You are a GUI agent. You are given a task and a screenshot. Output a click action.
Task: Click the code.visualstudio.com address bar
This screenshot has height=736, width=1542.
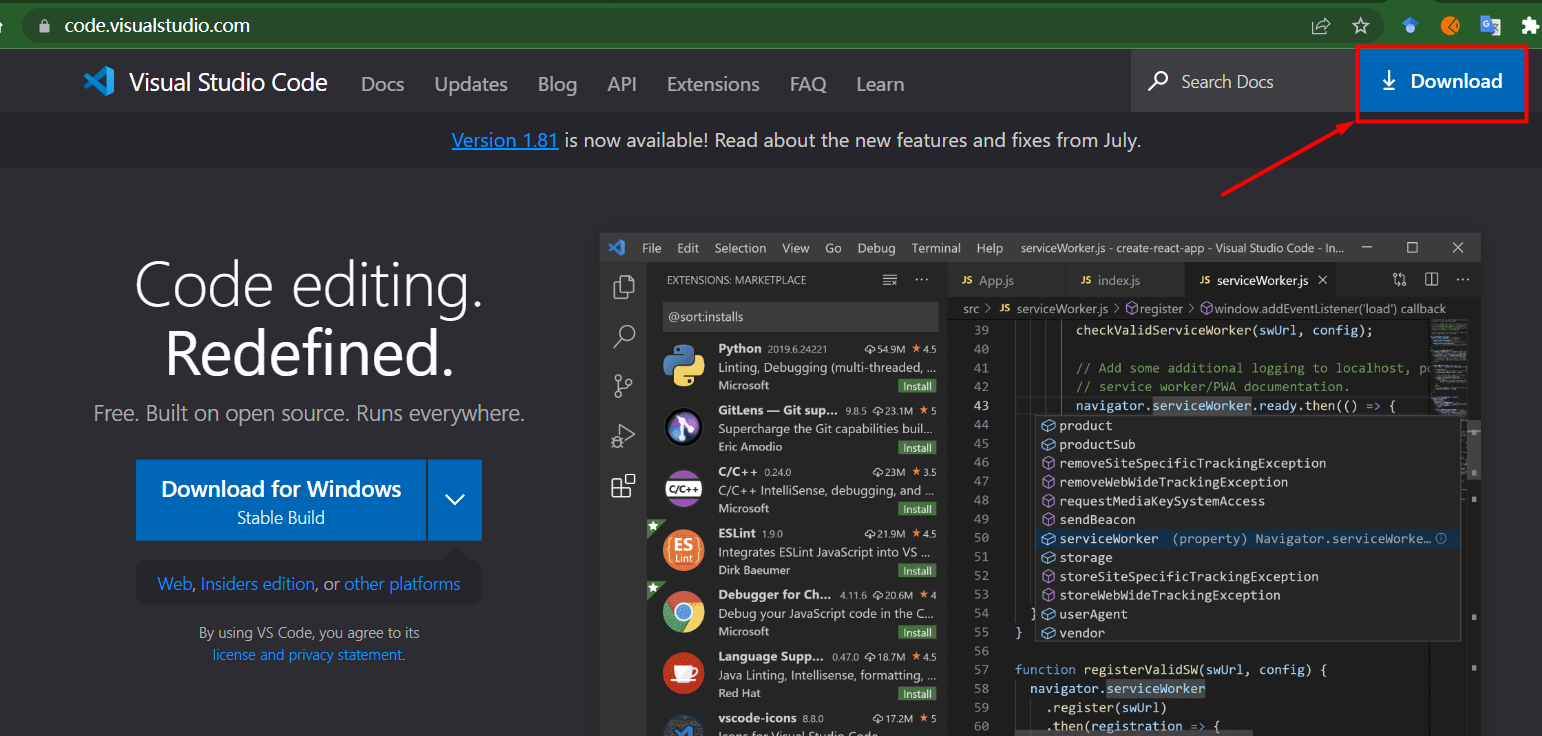click(x=157, y=26)
